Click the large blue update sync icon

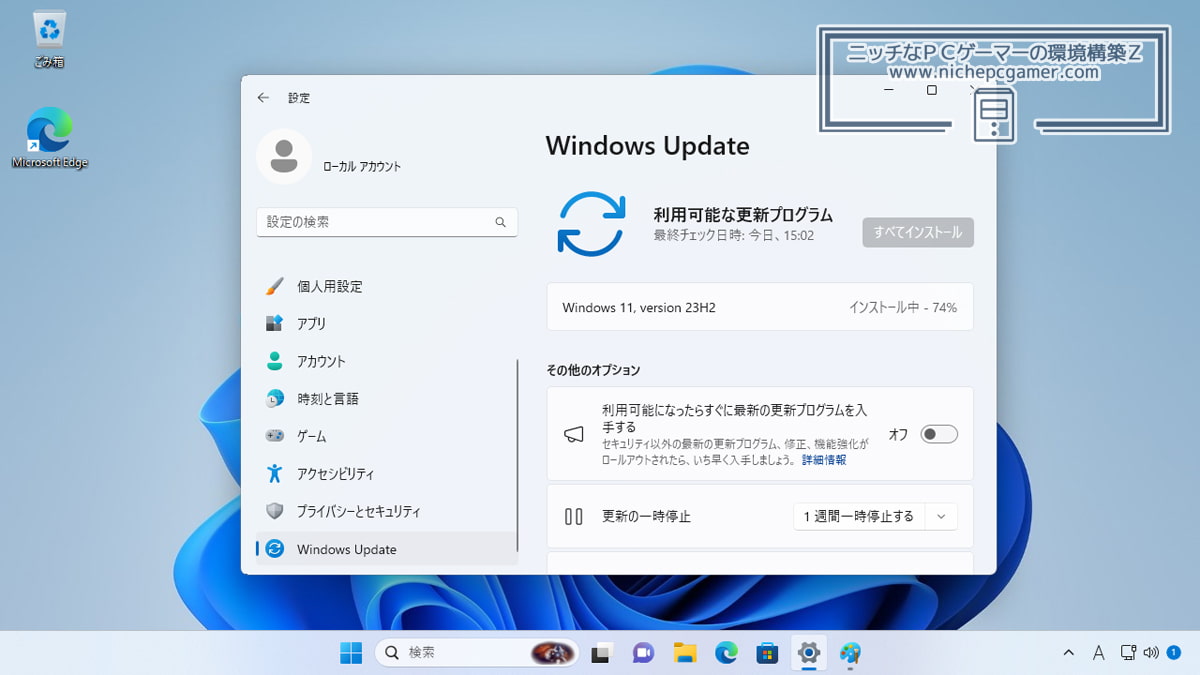(x=591, y=224)
